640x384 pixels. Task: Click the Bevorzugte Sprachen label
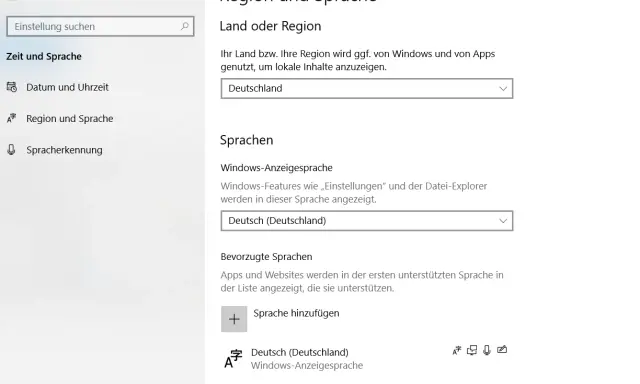tap(266, 257)
